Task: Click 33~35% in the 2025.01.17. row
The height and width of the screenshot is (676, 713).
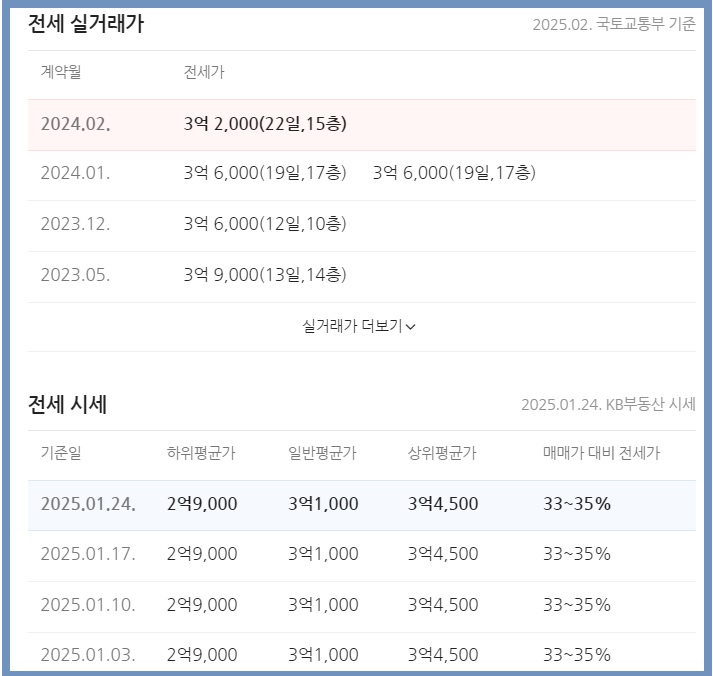Action: point(577,554)
